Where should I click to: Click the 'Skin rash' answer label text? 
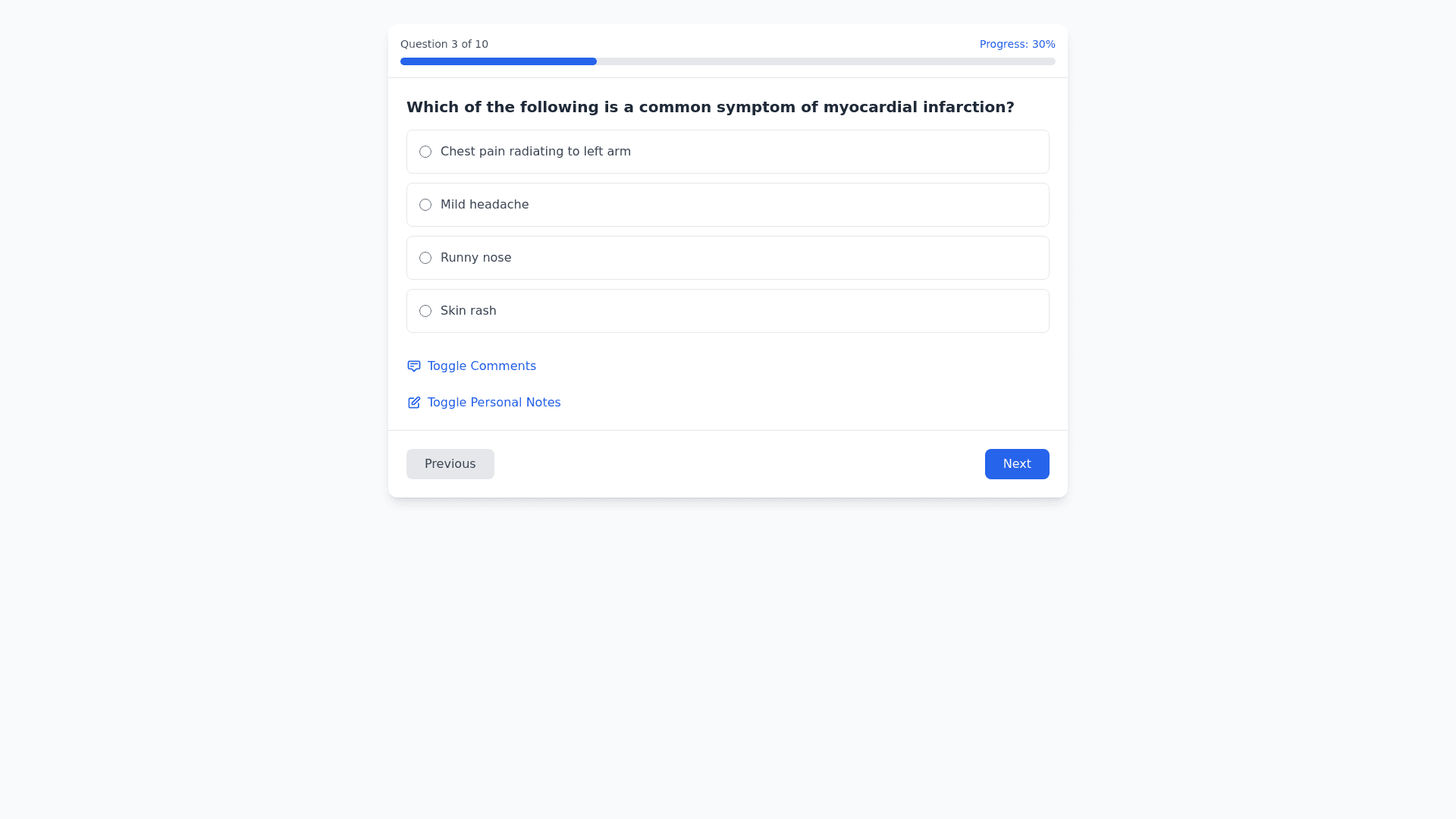pos(468,311)
